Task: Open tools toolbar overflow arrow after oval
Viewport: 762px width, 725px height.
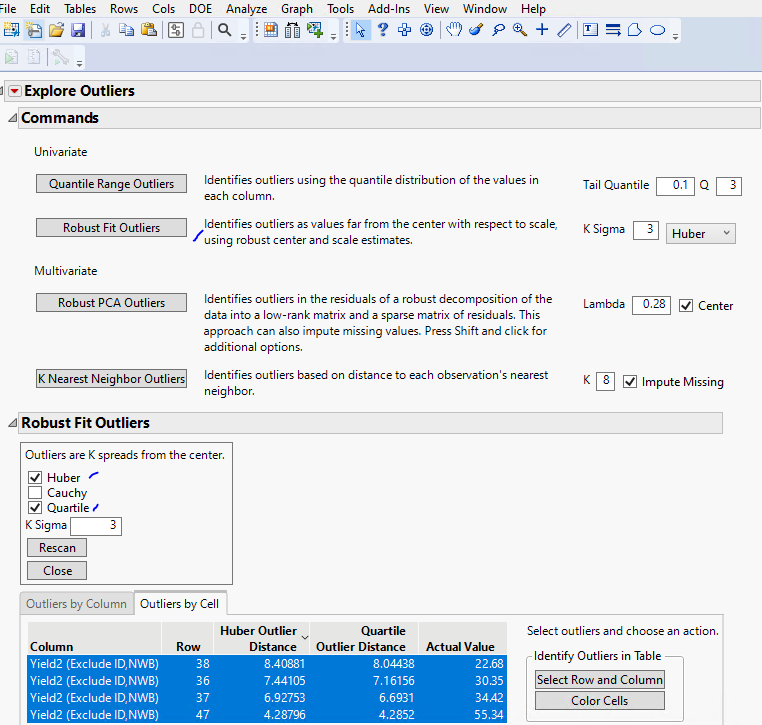Action: point(675,37)
